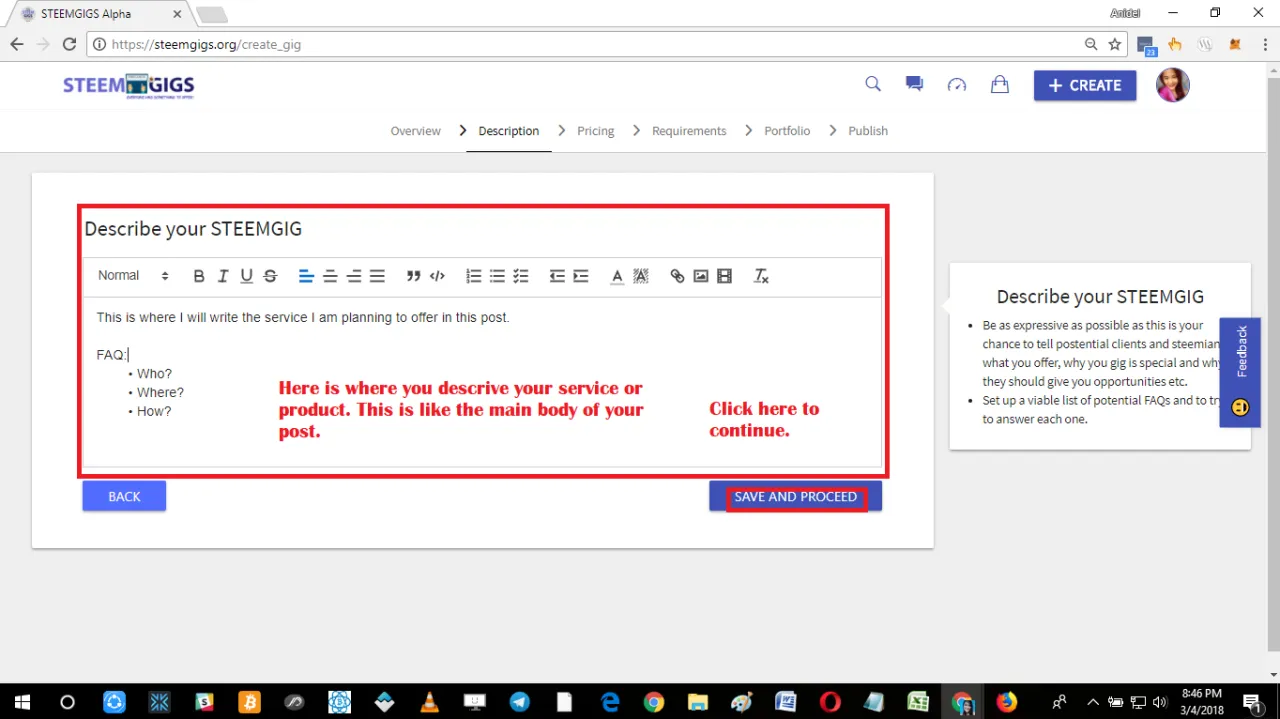Open Cortana from taskbar
The height and width of the screenshot is (719, 1280).
(x=67, y=701)
